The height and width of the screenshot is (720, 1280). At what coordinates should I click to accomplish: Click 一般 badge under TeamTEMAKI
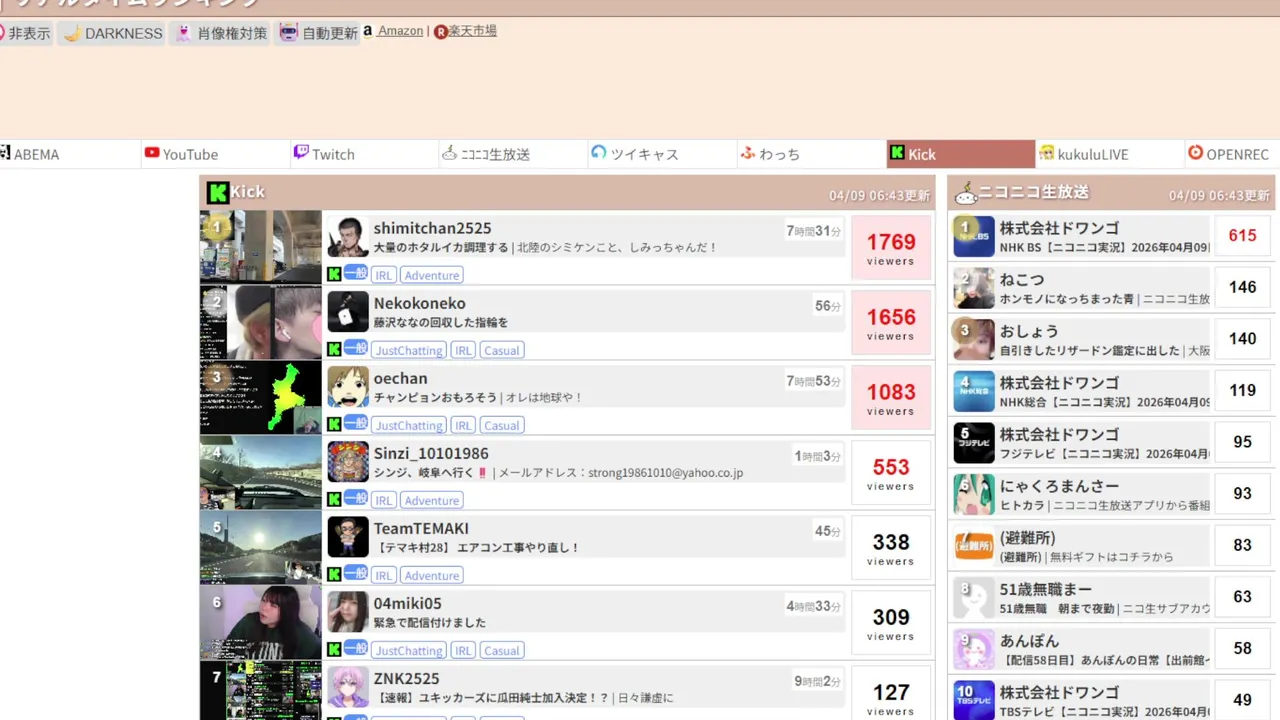356,572
